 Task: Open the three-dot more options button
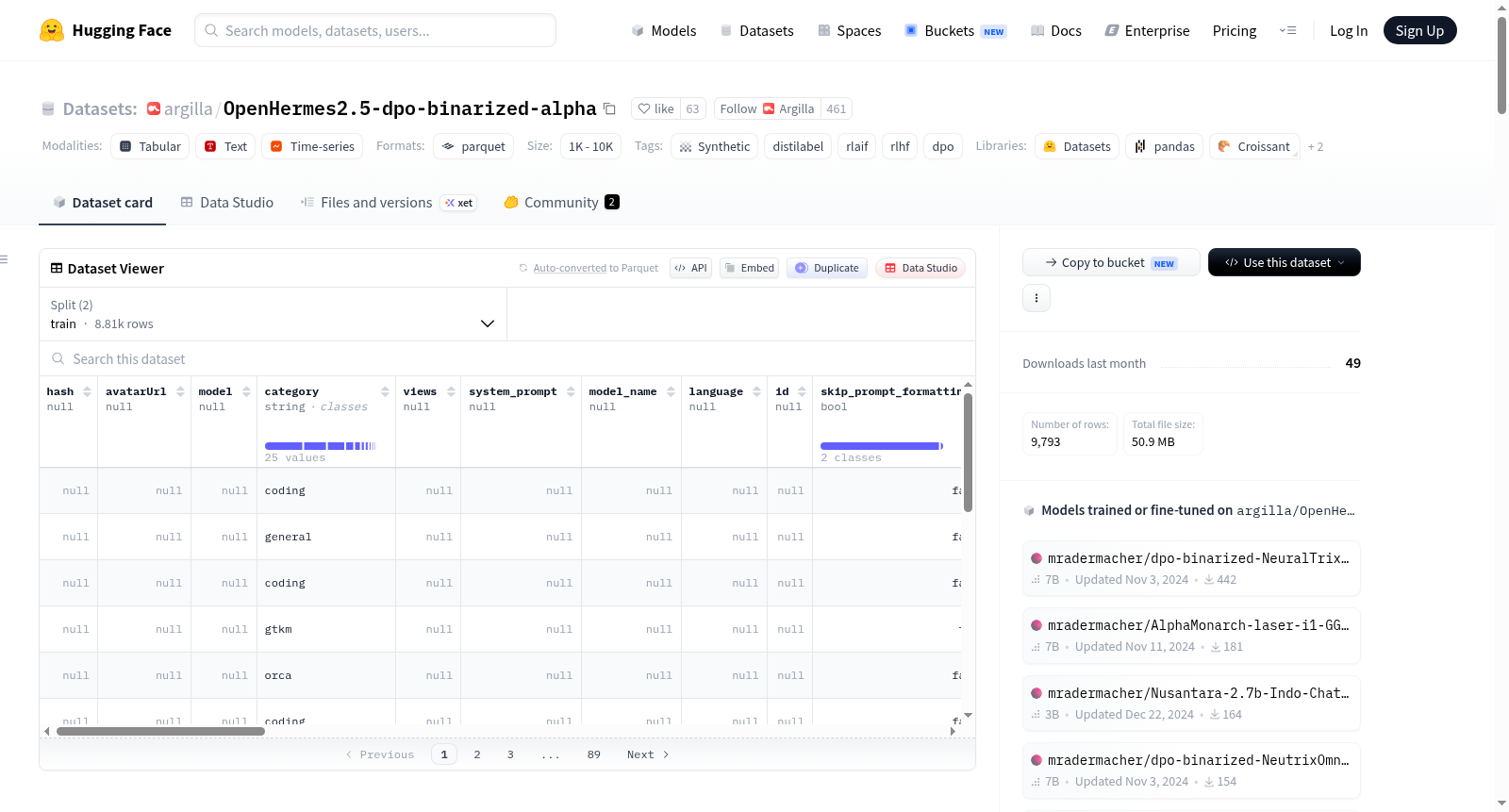(1036, 298)
